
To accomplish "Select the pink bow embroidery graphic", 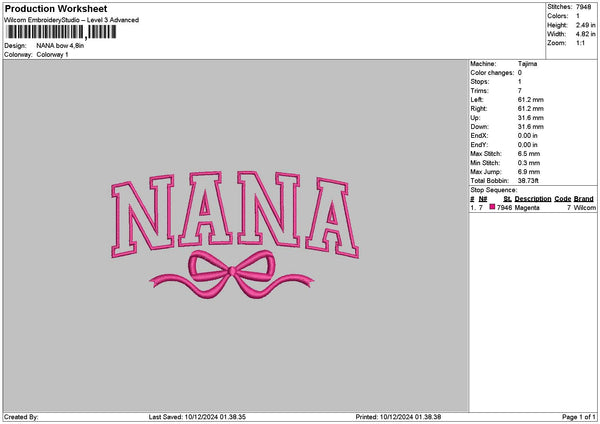I will [232, 274].
